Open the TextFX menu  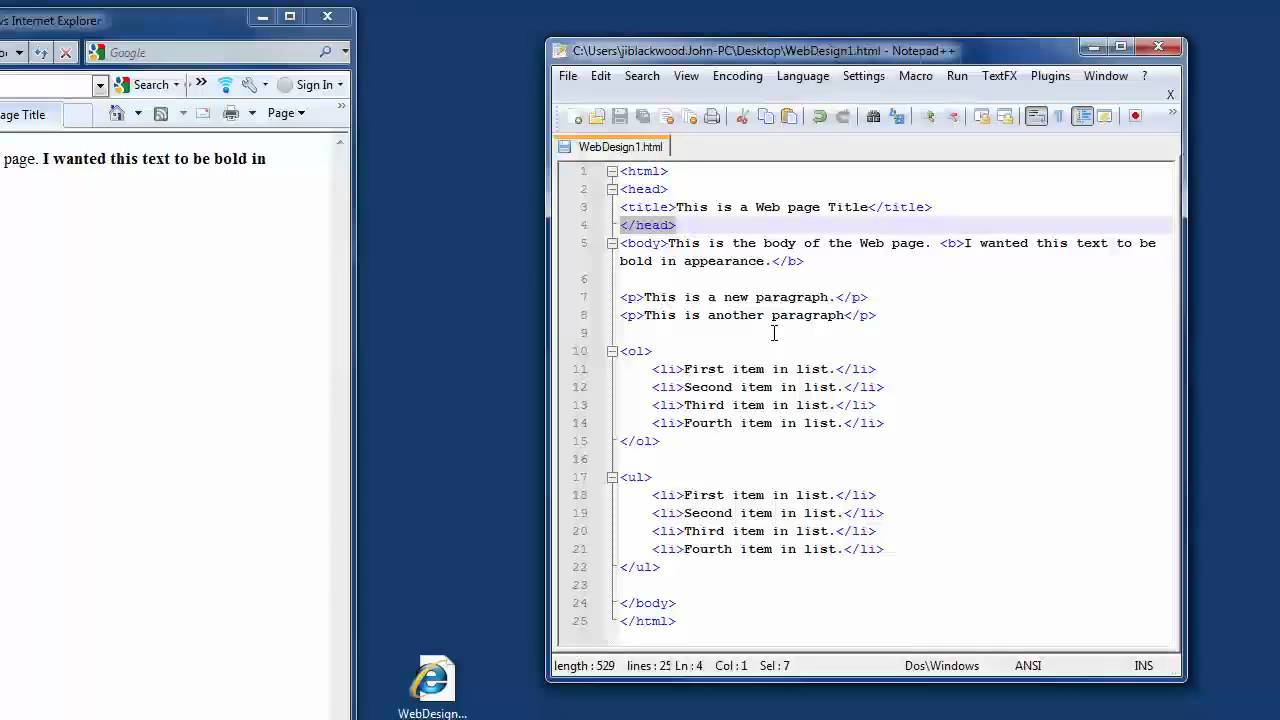(999, 76)
